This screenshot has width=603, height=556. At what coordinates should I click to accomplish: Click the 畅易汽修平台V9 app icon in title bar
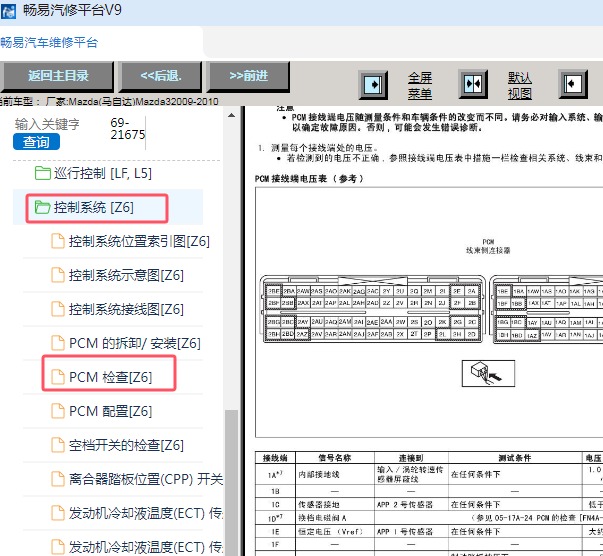[x=9, y=11]
